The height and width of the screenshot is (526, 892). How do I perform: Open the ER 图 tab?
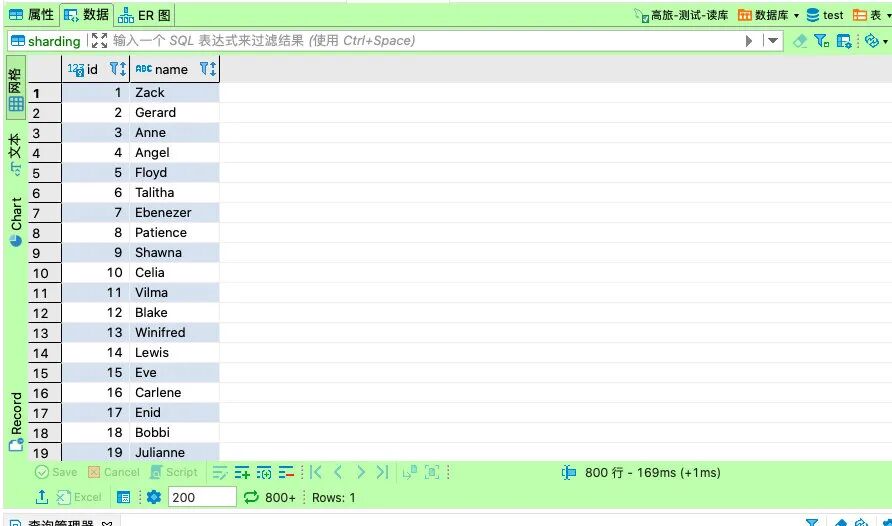(145, 15)
